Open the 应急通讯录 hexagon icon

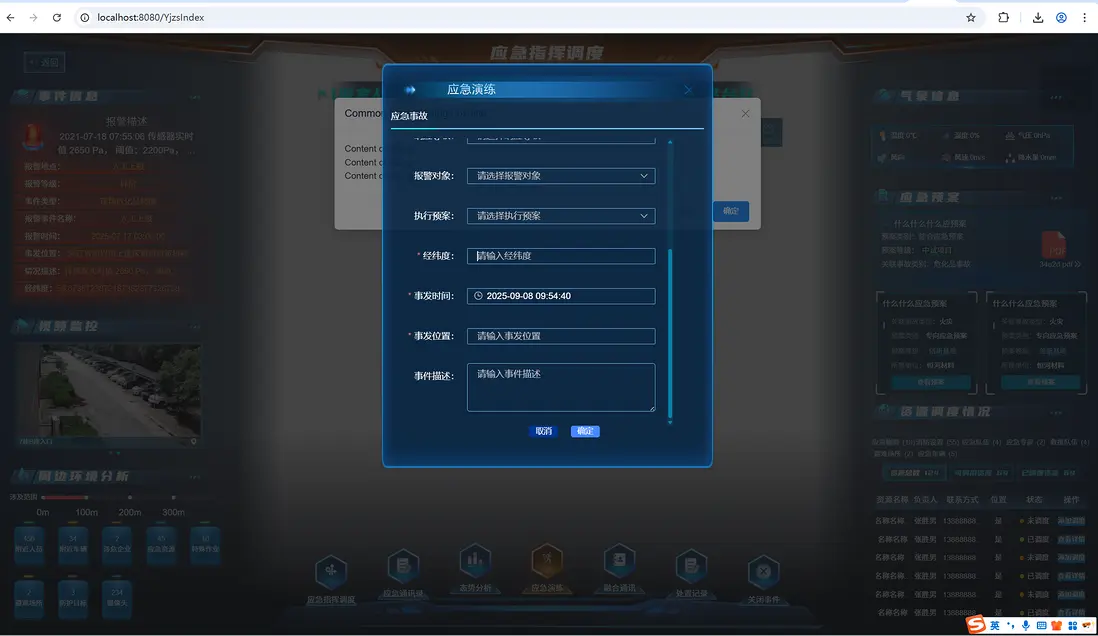tap(403, 566)
